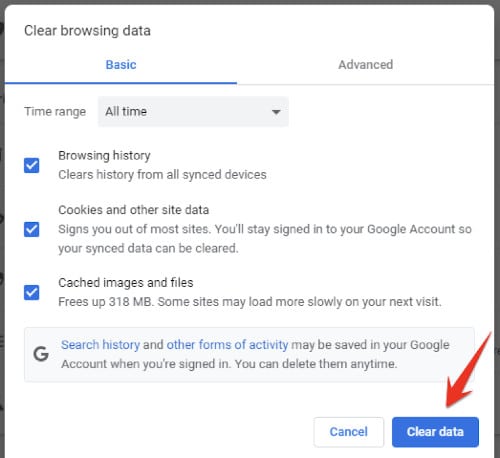This screenshot has width=500, height=458.
Task: Click the Clear data button
Action: 435,432
